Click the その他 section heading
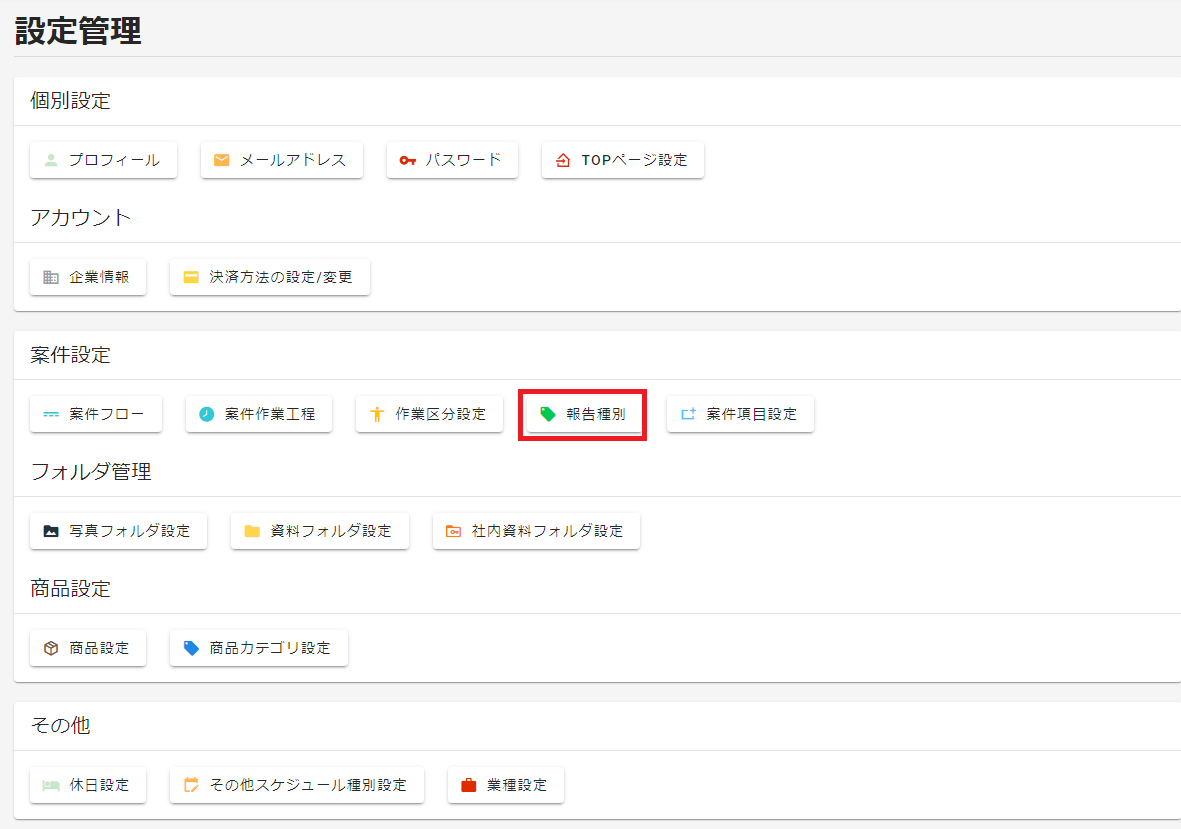 coord(60,726)
